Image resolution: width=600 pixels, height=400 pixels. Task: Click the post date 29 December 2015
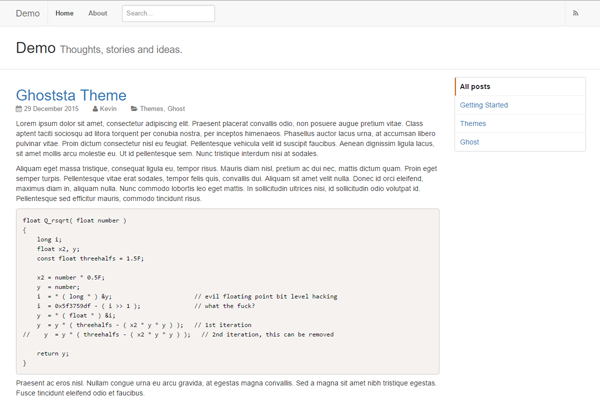pyautogui.click(x=51, y=109)
